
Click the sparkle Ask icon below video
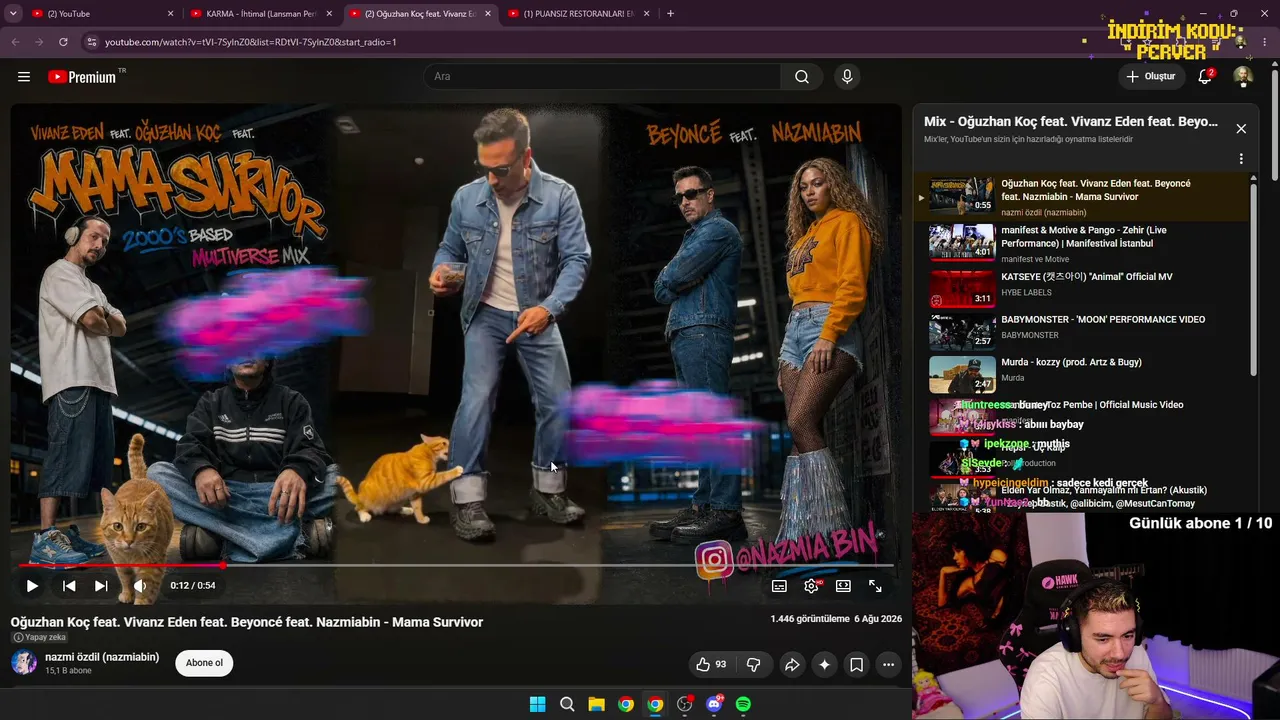point(824,664)
